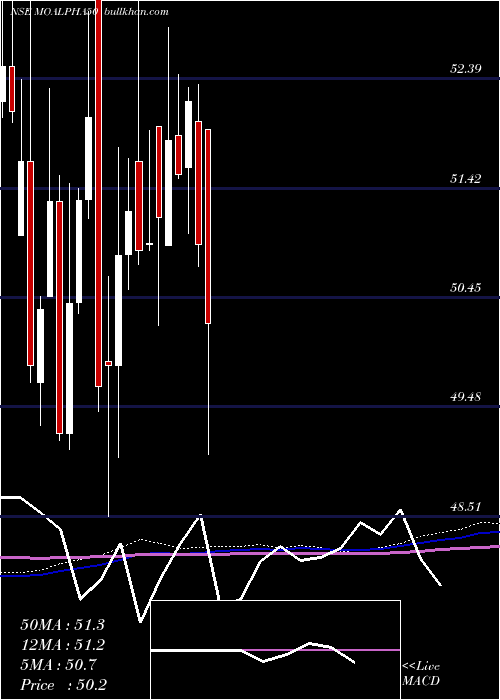Click the 50.45 price level label
Screen dimensions: 500x700
point(465,288)
